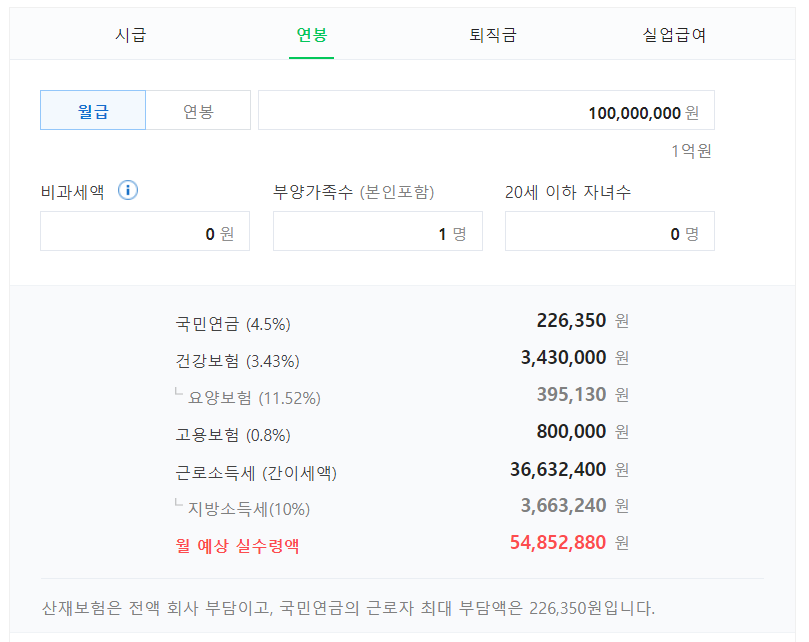Click the 20세 이하 자녀수 input box
This screenshot has height=642, width=809.
click(x=609, y=232)
